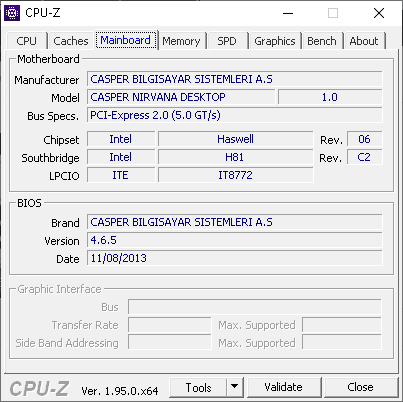This screenshot has height=402, width=403.
Task: Open the SPD tab
Action: click(x=227, y=41)
